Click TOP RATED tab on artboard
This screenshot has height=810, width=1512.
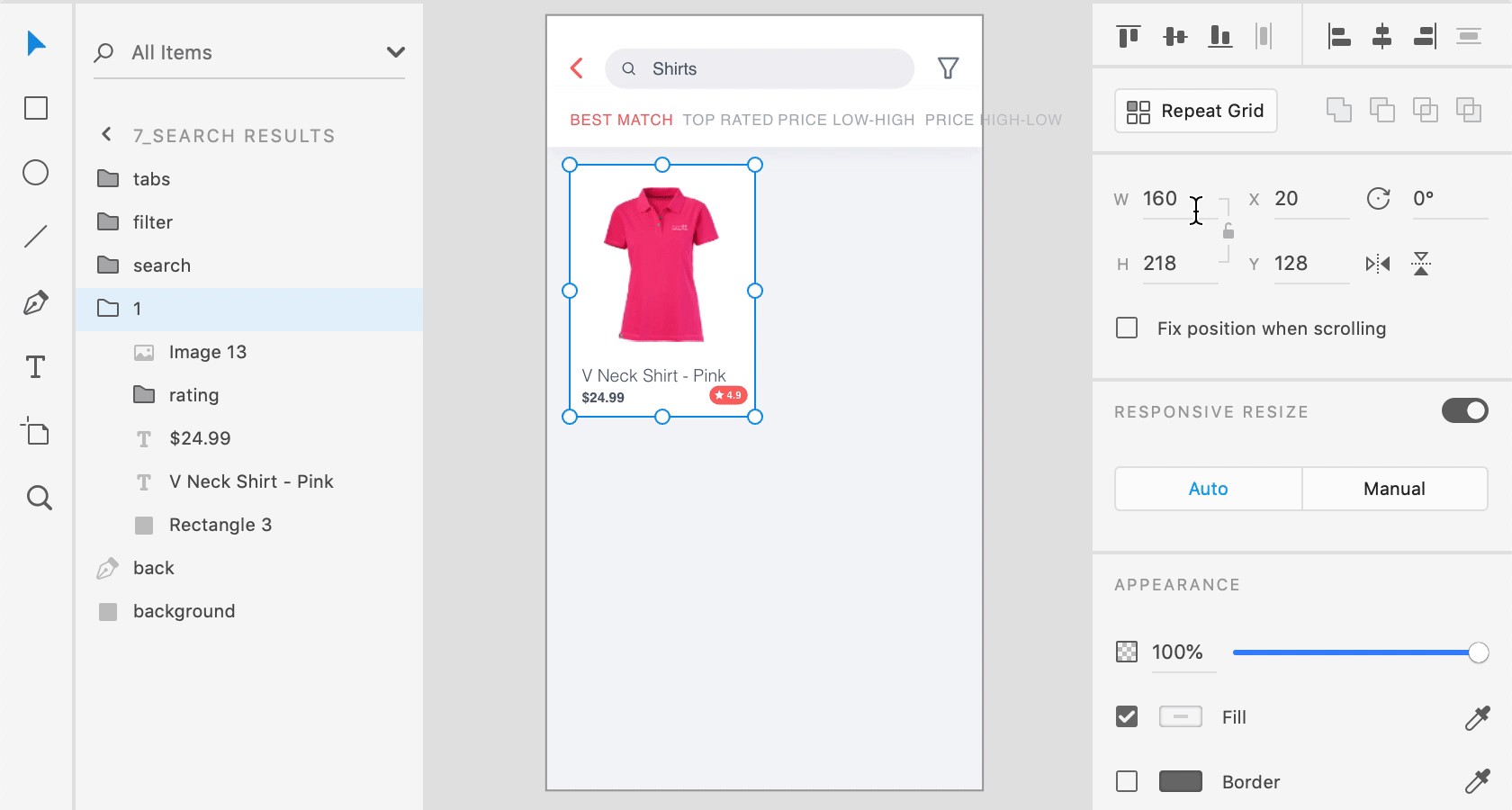727,120
